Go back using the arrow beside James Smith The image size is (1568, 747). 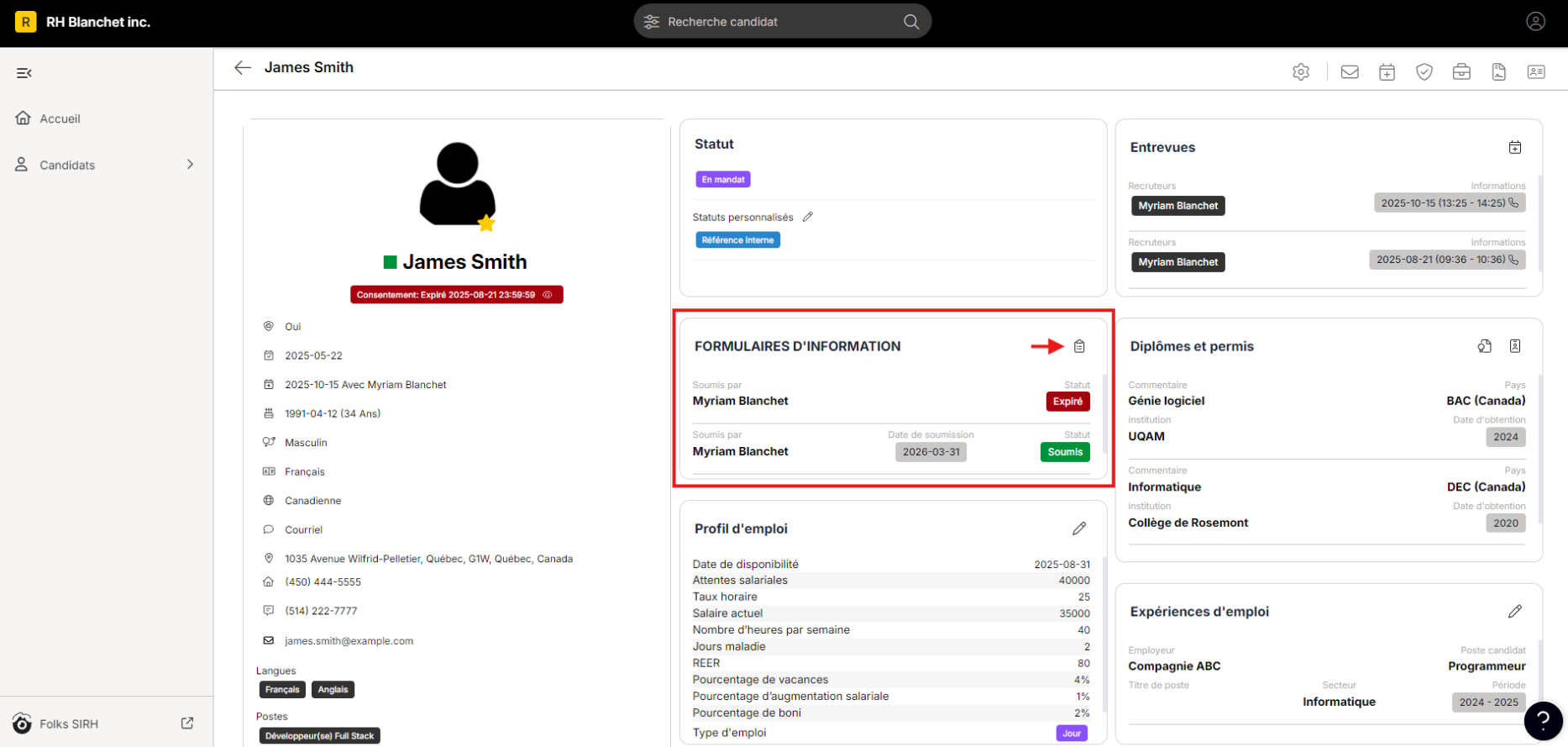[243, 68]
